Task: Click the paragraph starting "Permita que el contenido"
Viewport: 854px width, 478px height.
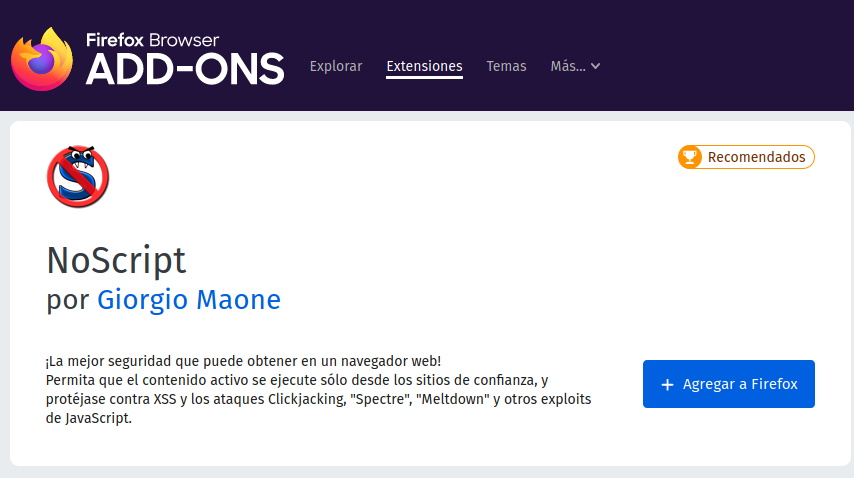Action: [x=319, y=399]
